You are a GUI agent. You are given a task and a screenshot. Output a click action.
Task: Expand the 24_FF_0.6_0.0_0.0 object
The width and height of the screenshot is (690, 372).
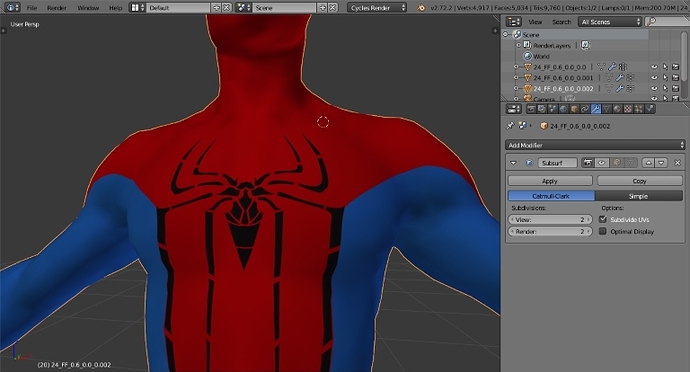[516, 67]
